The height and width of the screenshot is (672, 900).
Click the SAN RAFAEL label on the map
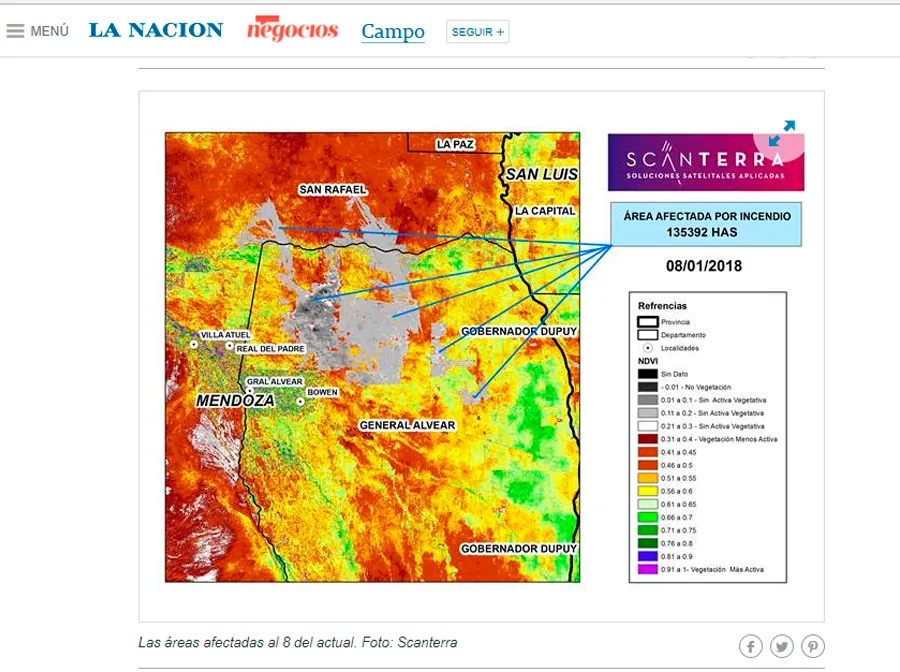click(x=334, y=189)
